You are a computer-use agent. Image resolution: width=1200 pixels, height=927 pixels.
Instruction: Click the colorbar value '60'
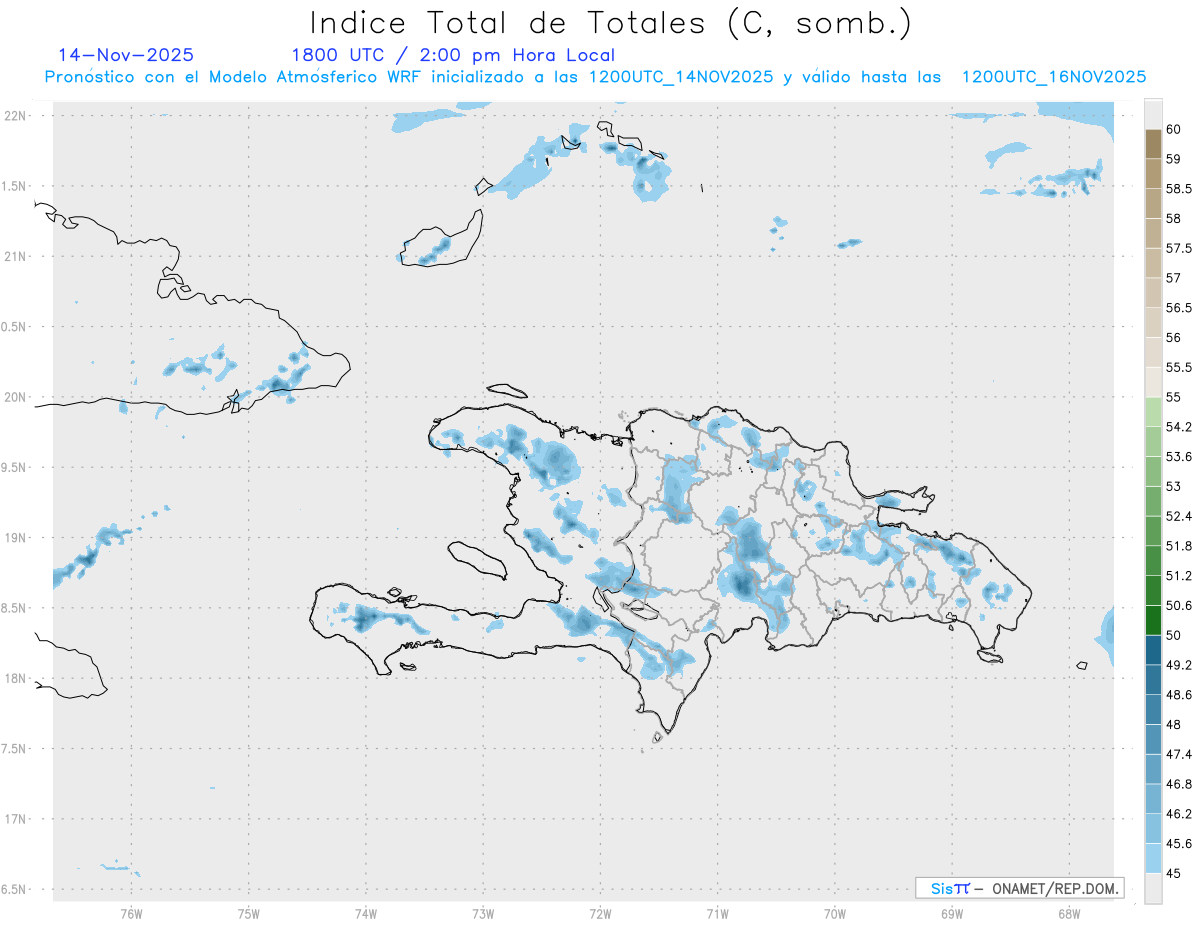(x=1173, y=129)
